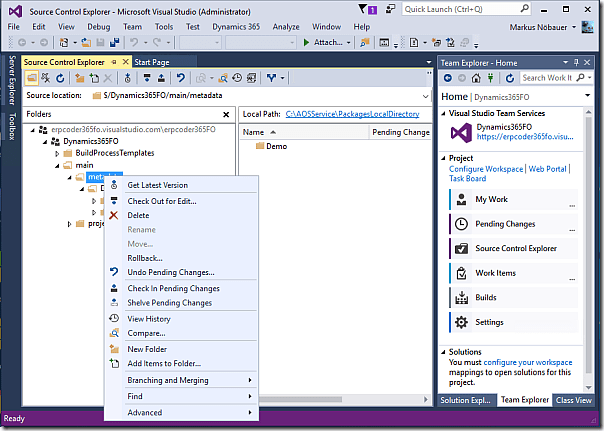Viewport: 604px width, 431px height.
Task: Click the Branch toolbar icon
Action: point(272,78)
